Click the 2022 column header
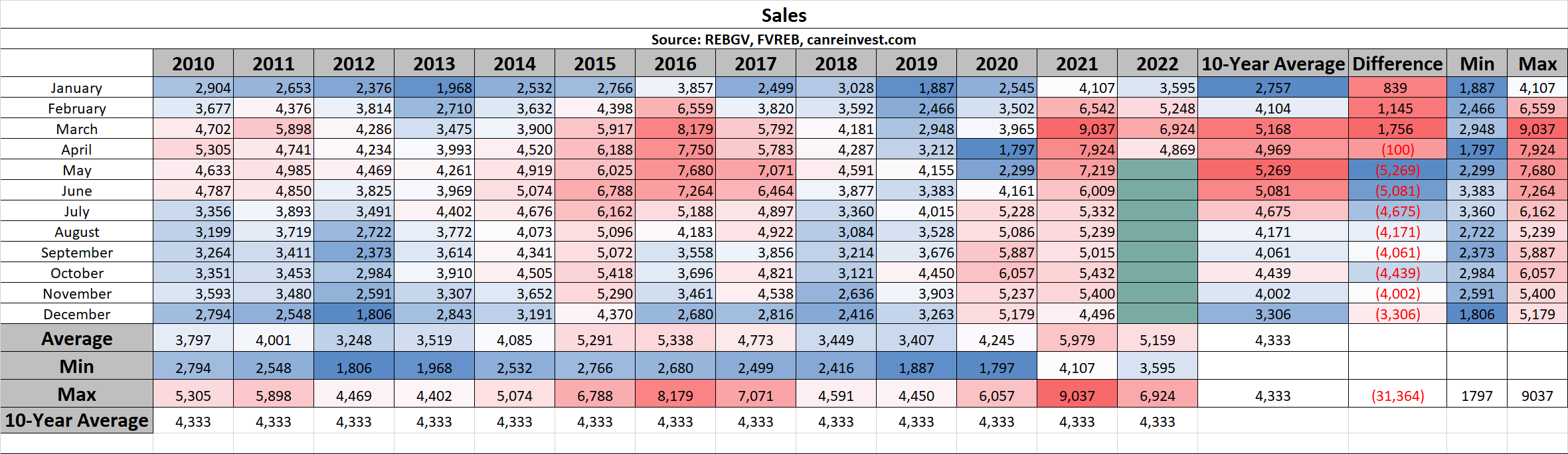1568x454 pixels. pyautogui.click(x=1157, y=64)
